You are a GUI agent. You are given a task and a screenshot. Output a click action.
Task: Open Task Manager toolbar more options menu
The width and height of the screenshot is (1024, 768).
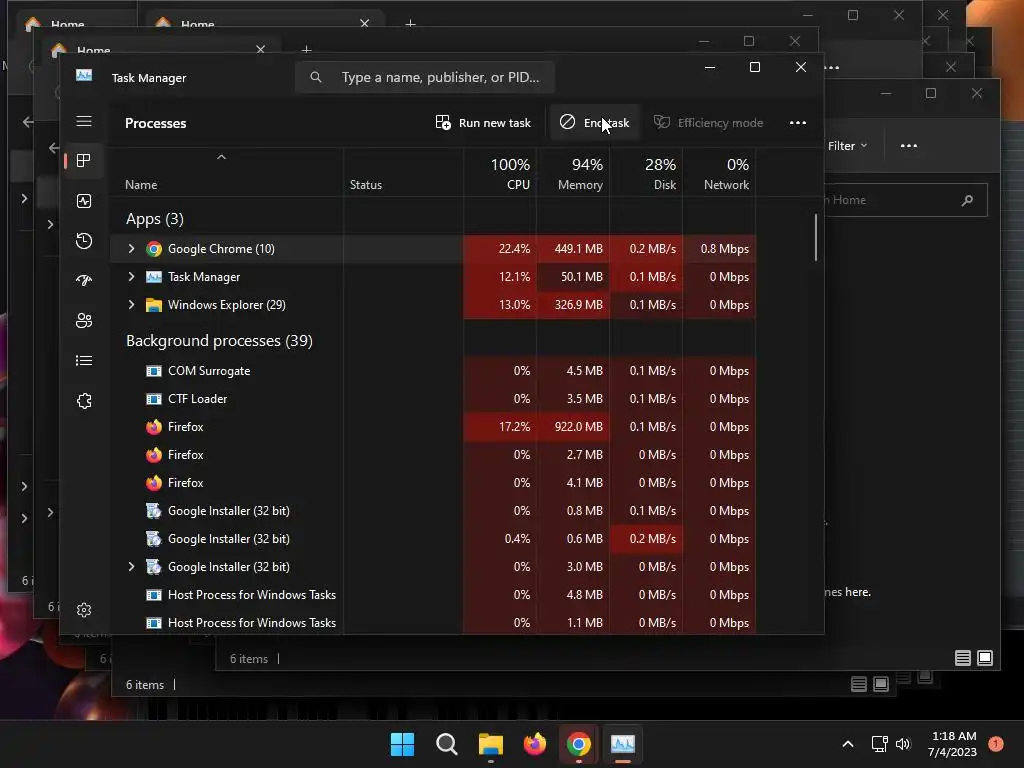click(797, 123)
